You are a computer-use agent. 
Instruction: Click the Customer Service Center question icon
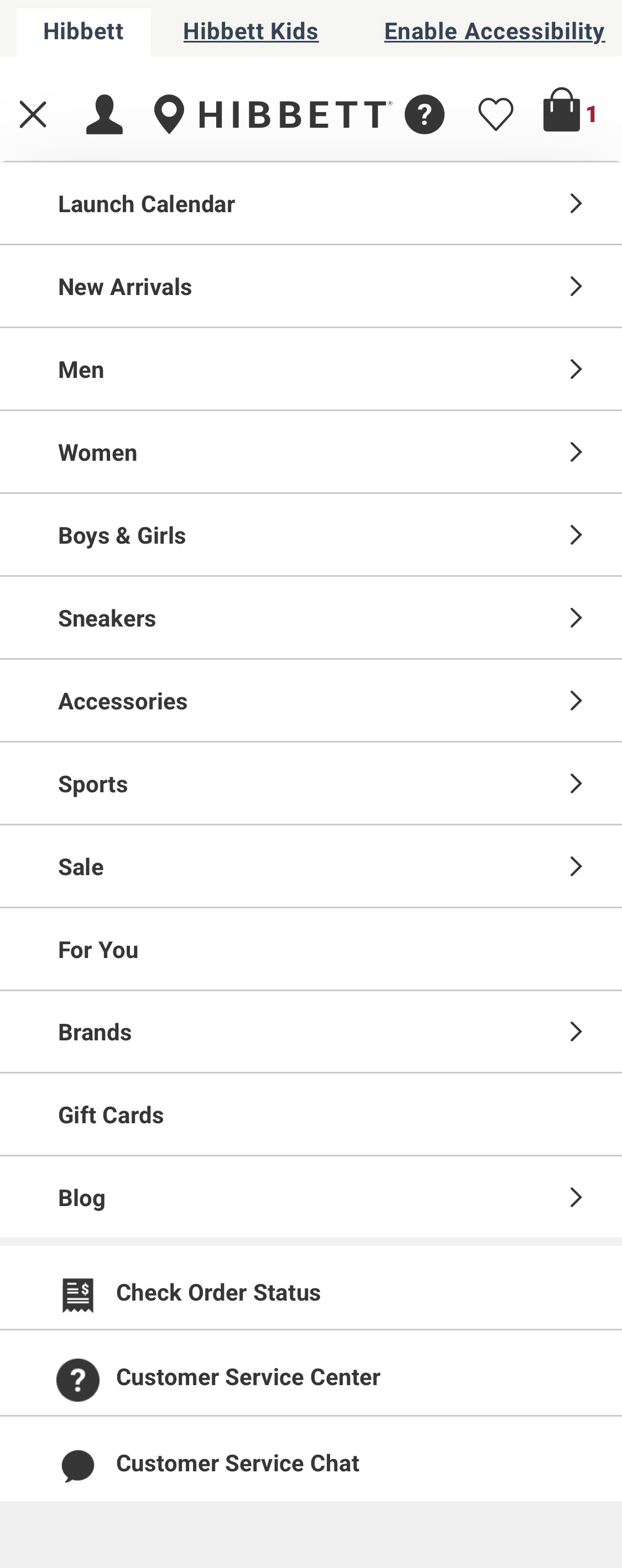(x=78, y=1380)
